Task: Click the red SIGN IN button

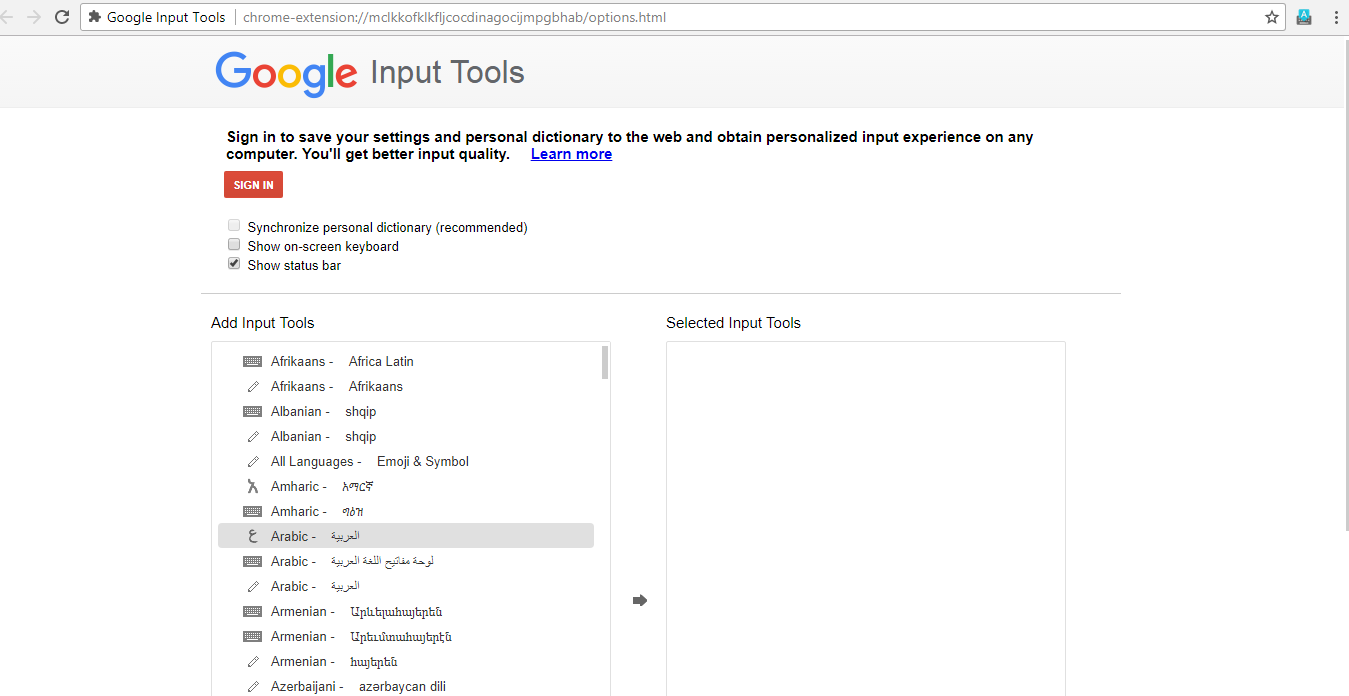Action: pyautogui.click(x=254, y=185)
